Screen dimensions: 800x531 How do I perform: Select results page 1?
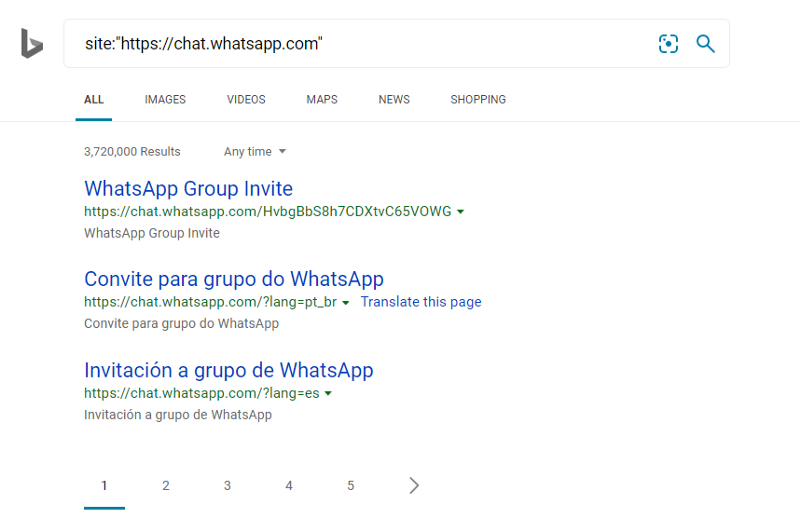point(104,486)
